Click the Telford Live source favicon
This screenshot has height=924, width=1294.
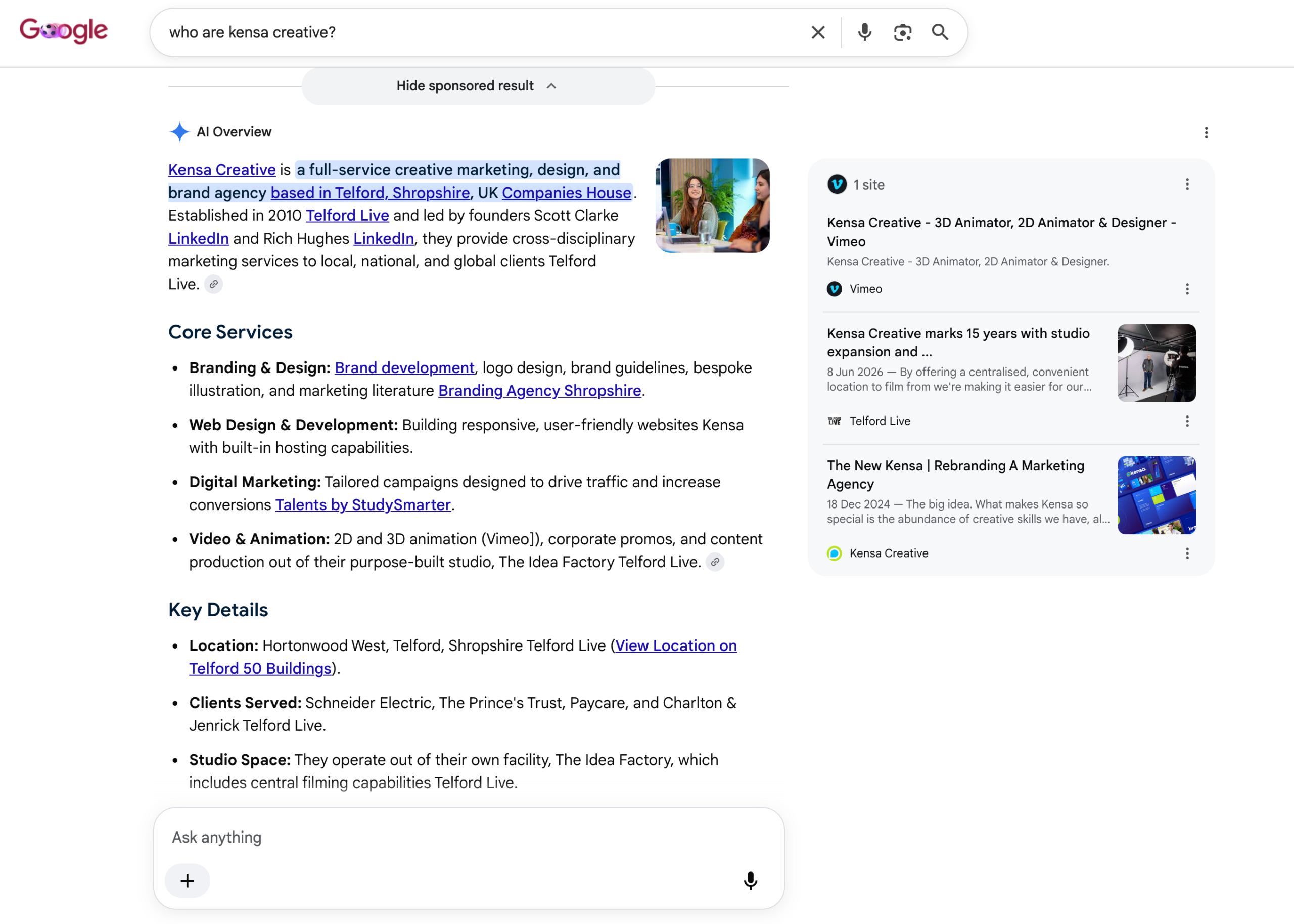click(835, 421)
